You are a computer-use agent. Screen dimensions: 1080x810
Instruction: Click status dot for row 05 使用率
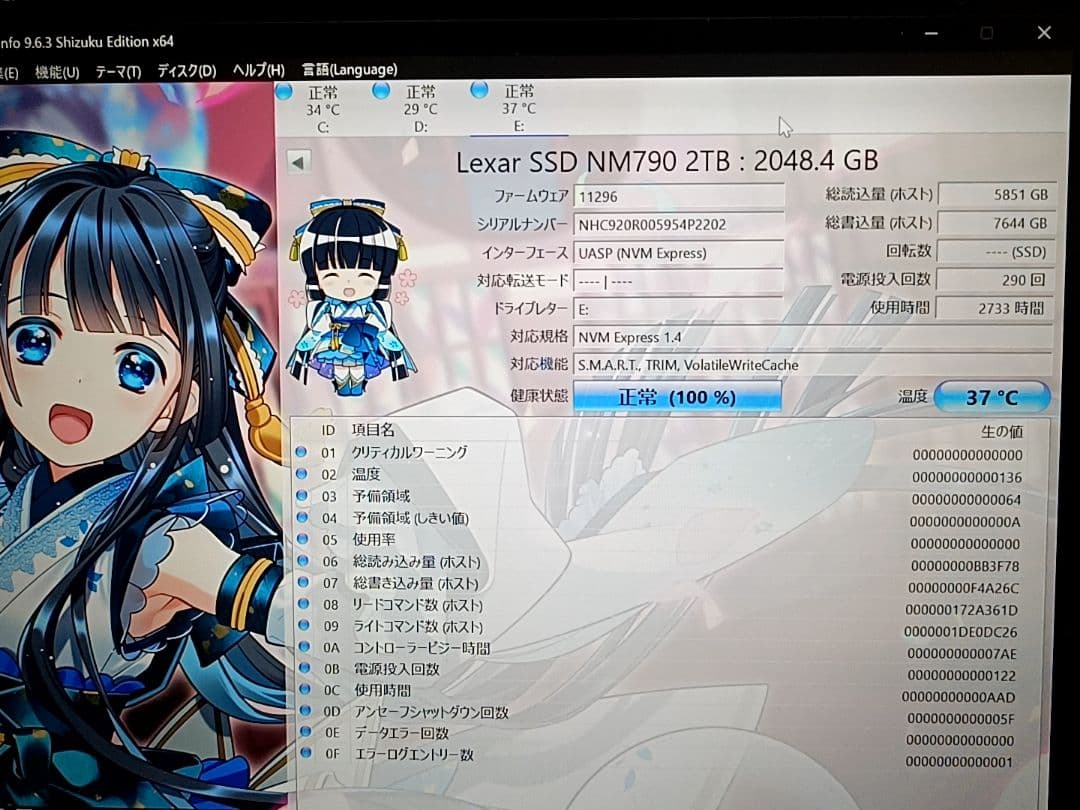[302, 539]
